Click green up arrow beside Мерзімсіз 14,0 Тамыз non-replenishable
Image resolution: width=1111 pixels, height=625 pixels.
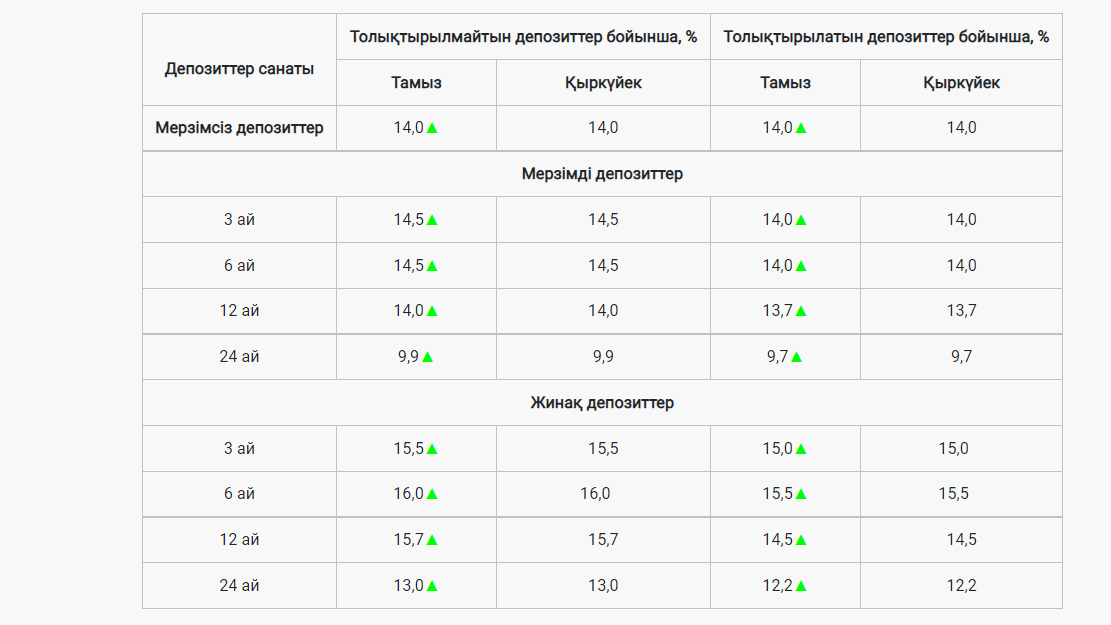coord(432,128)
